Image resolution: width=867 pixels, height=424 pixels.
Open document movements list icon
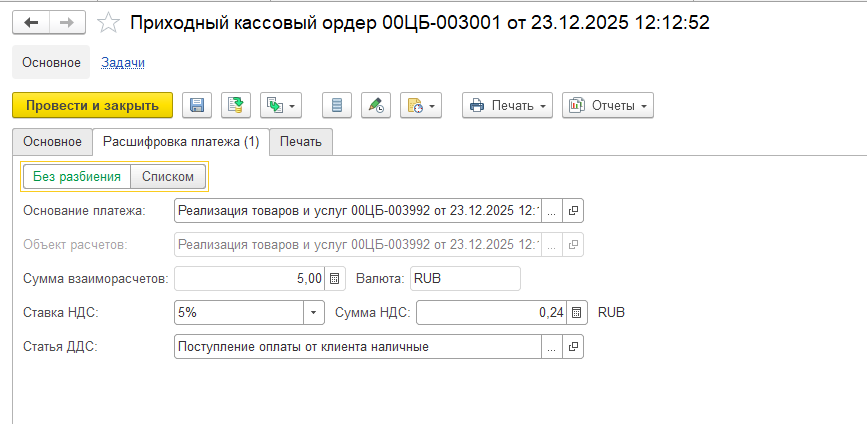337,105
